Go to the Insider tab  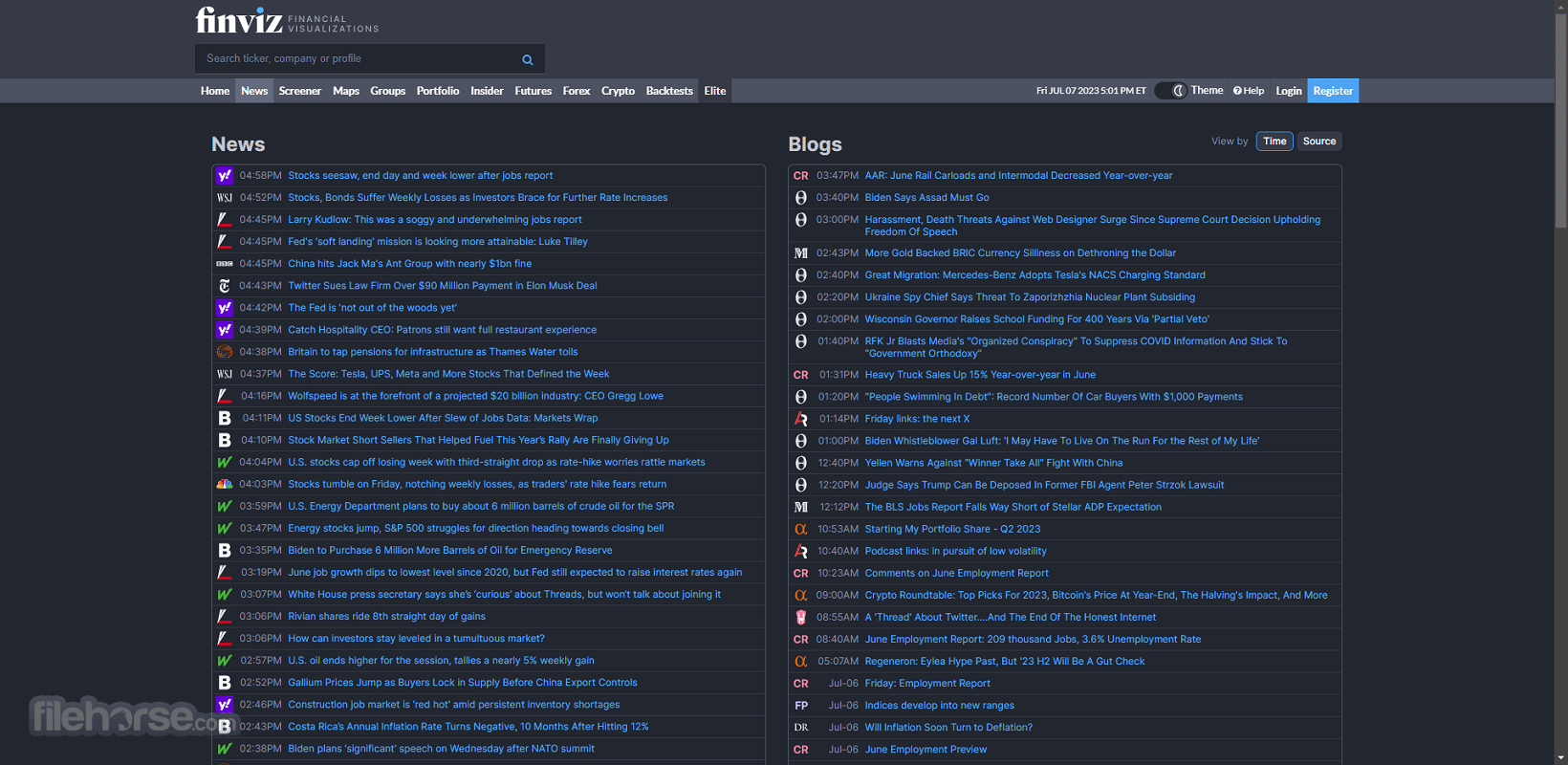coord(487,91)
